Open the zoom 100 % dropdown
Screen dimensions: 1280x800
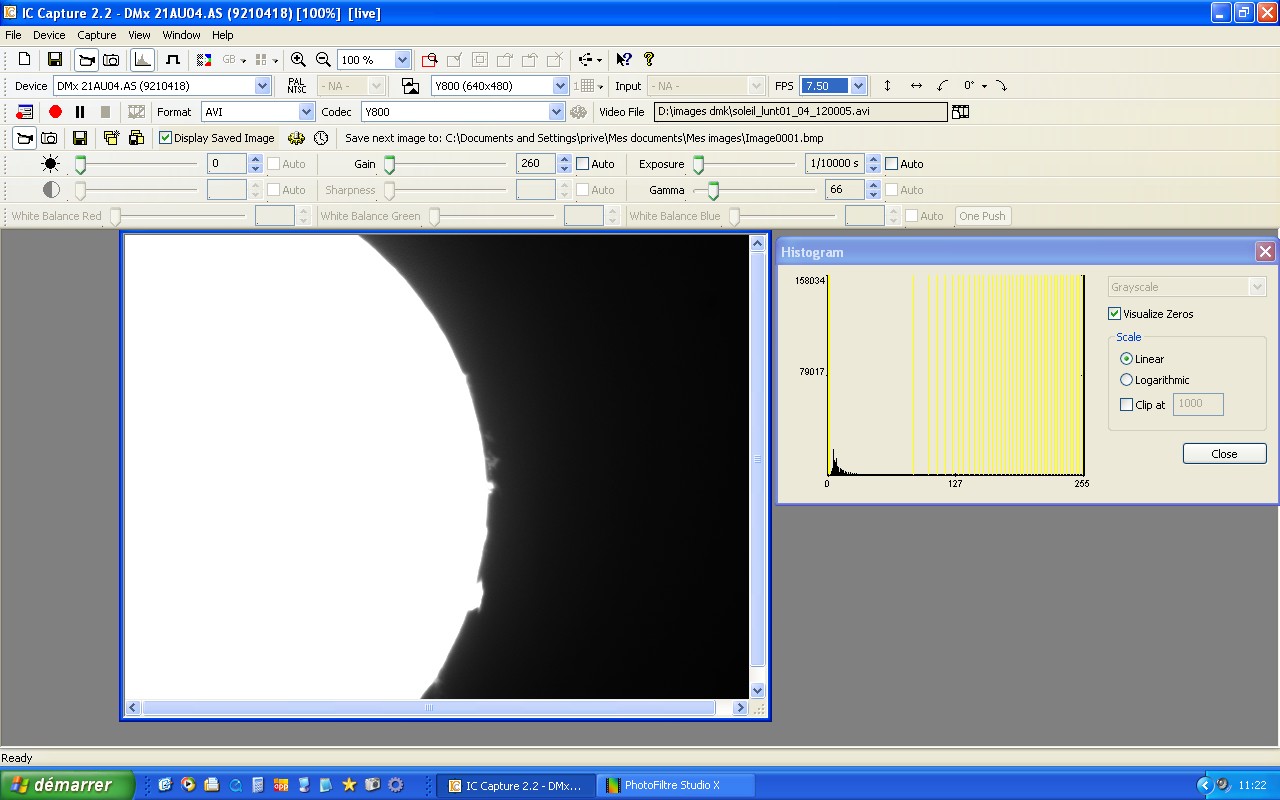pyautogui.click(x=402, y=60)
